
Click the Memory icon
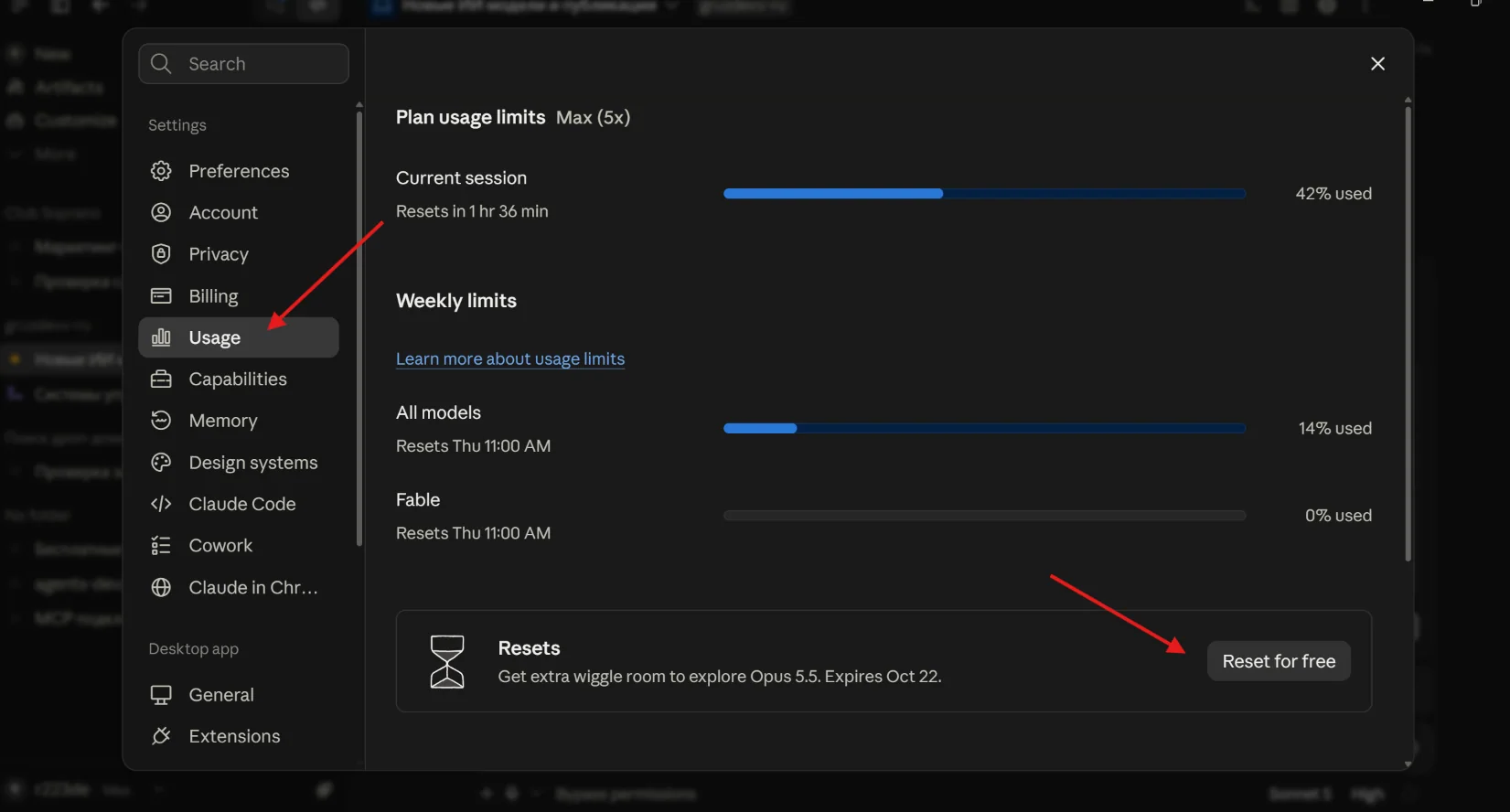click(x=161, y=420)
